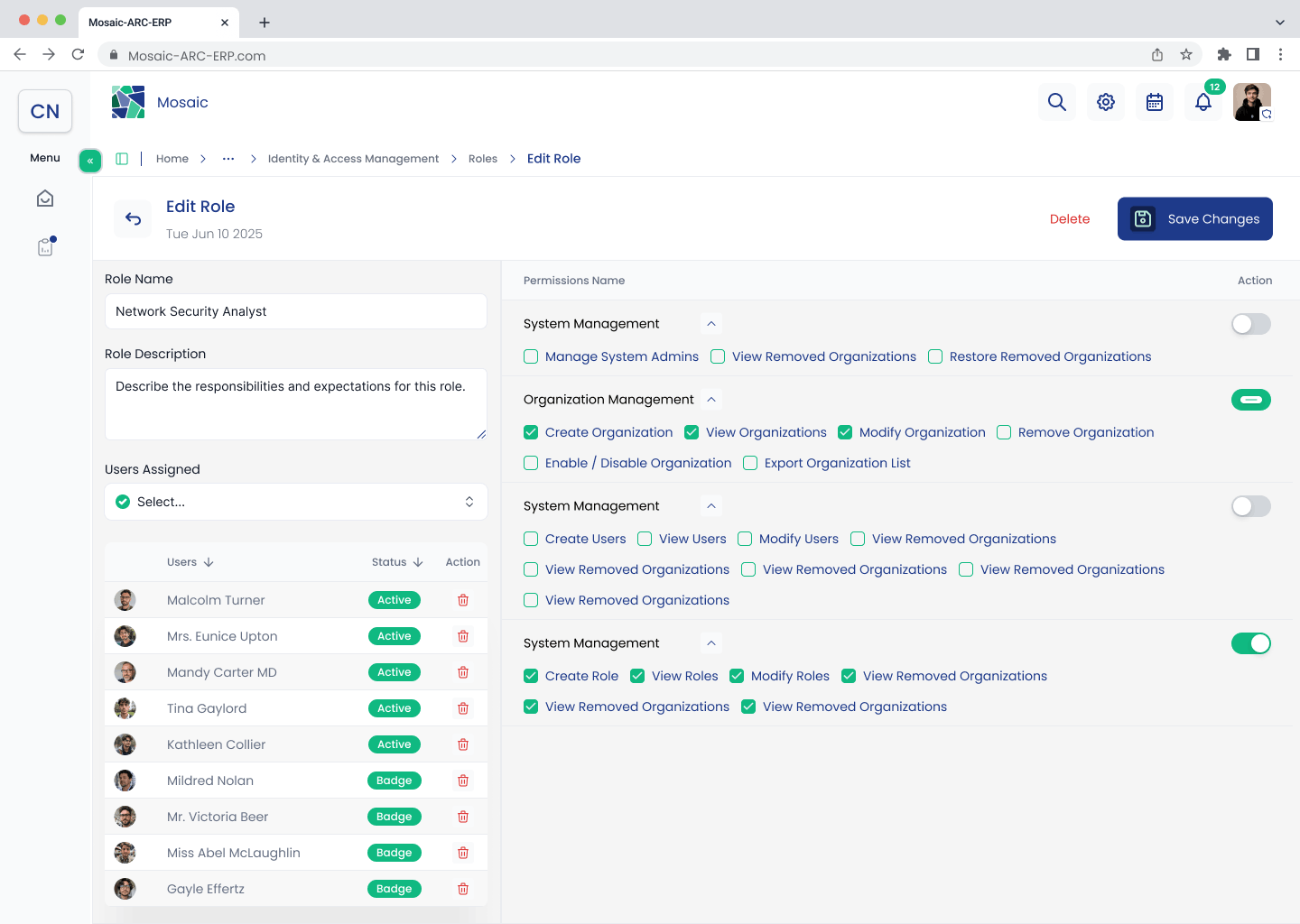Open the notifications bell with 12 badge
Viewport: 1300px width, 924px height.
[x=1203, y=102]
